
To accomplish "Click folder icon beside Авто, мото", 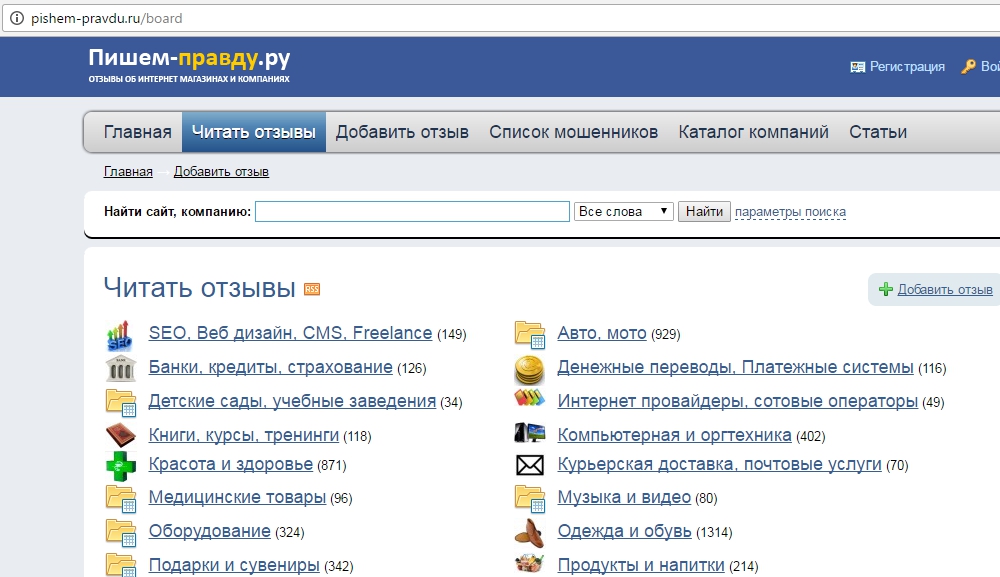I will click(x=530, y=335).
